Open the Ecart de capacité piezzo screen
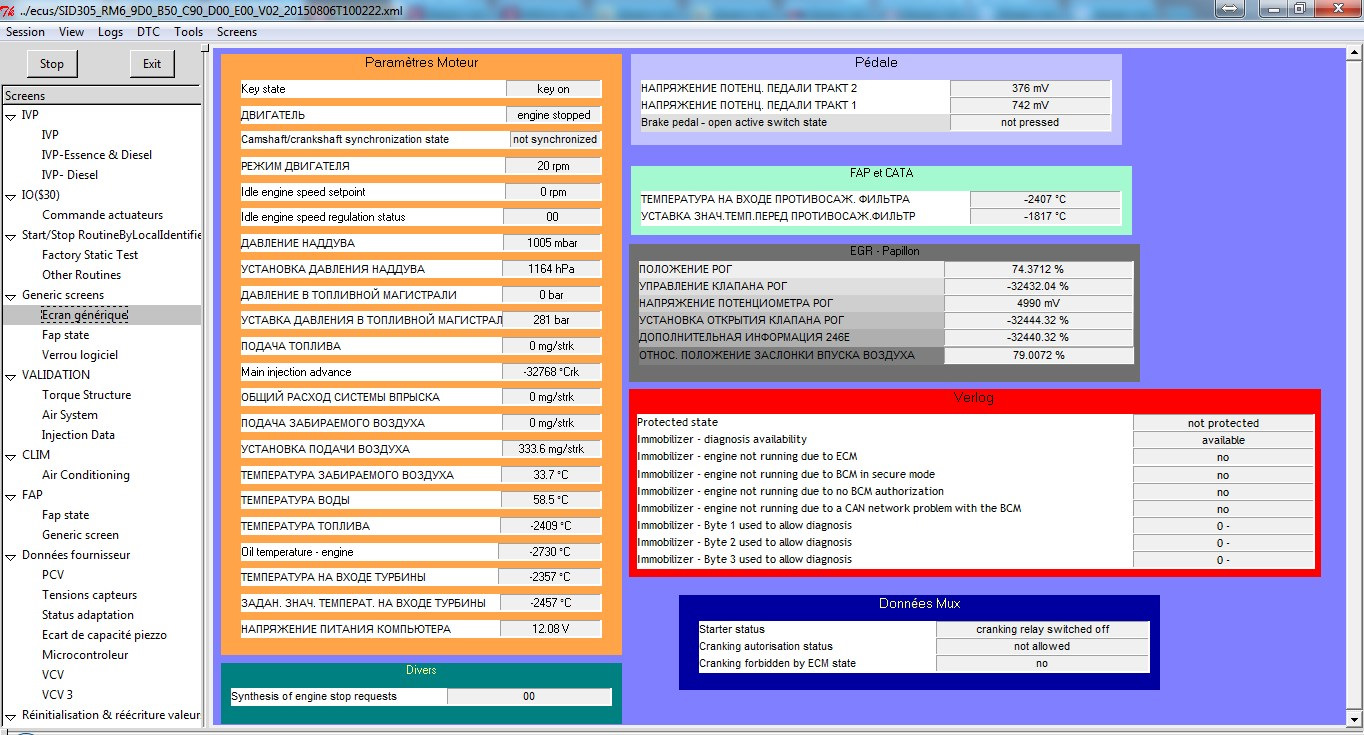The height and width of the screenshot is (735, 1364). pyautogui.click(x=104, y=635)
